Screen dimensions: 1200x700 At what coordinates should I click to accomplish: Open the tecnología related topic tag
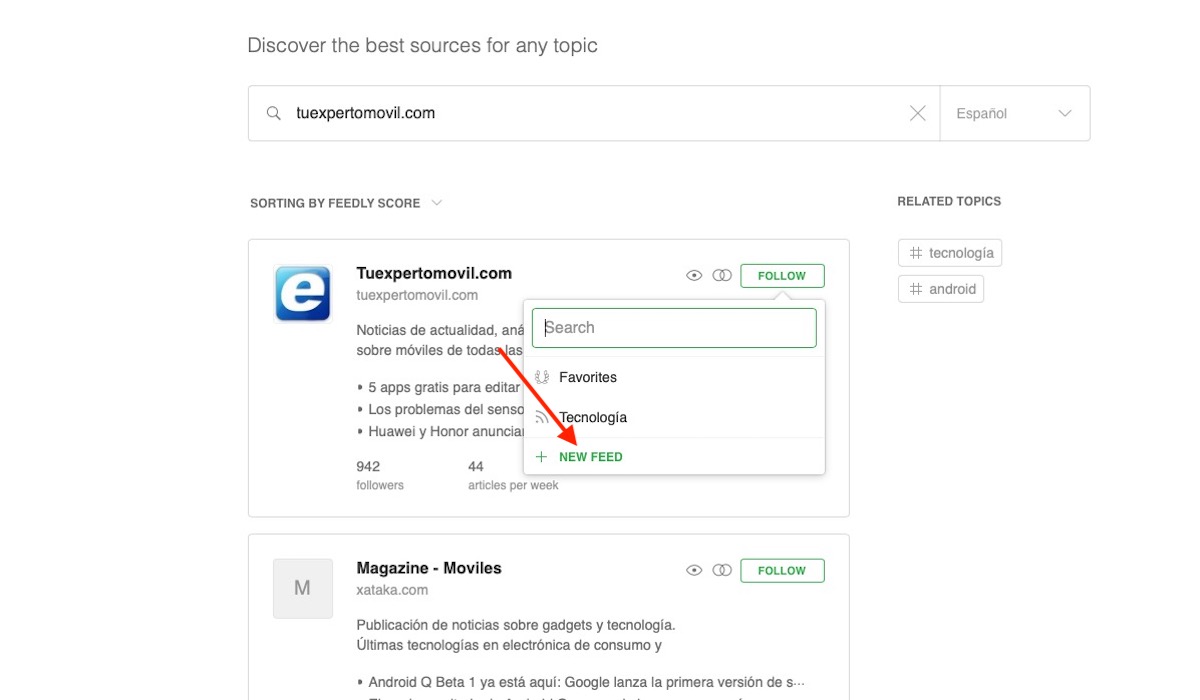pyautogui.click(x=950, y=253)
